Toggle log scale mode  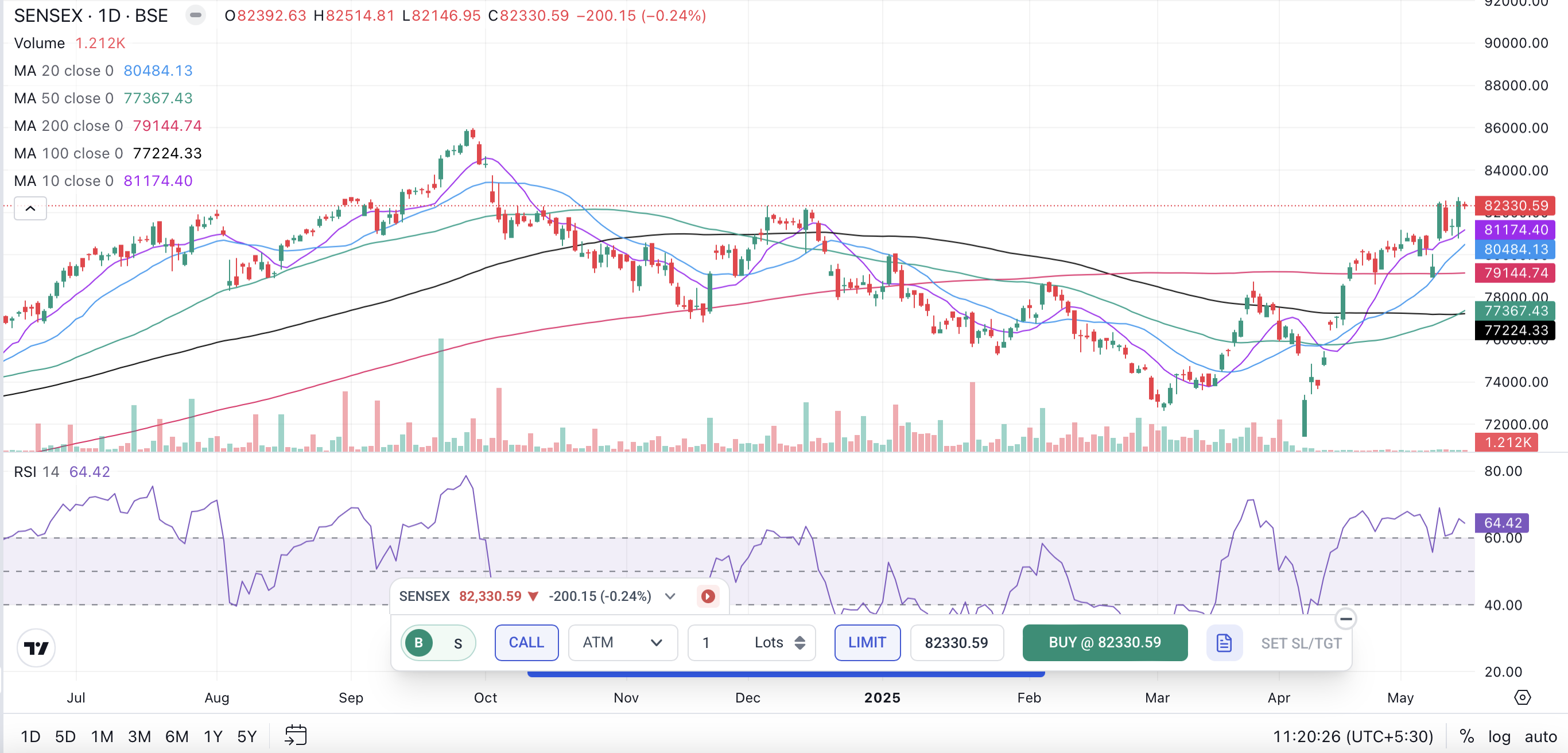(1499, 736)
